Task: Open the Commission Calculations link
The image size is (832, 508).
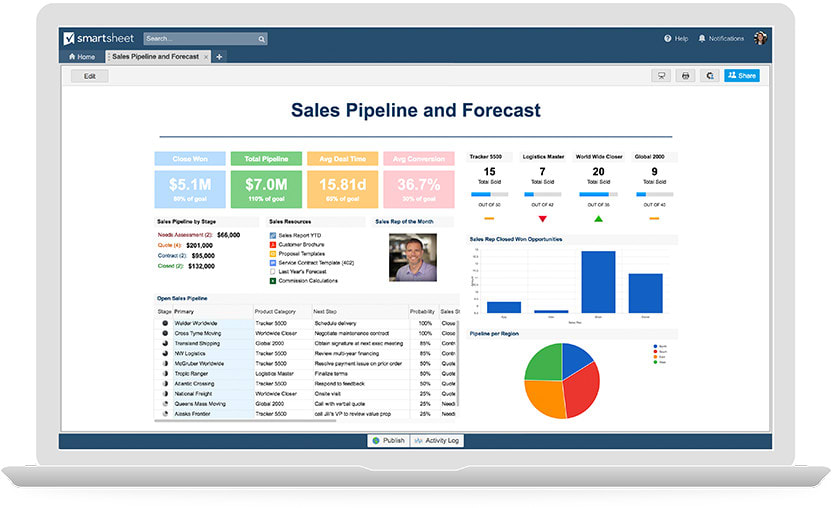Action: tap(308, 280)
